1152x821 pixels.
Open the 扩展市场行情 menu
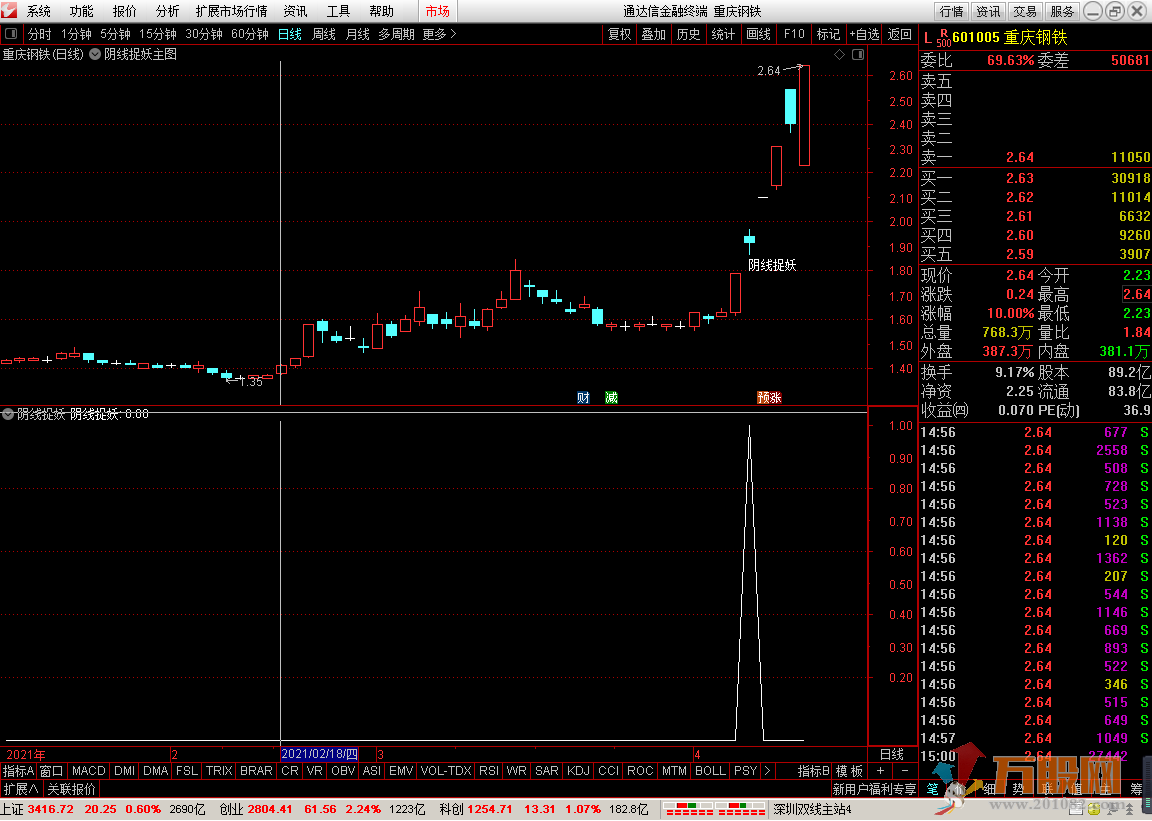pyautogui.click(x=231, y=11)
